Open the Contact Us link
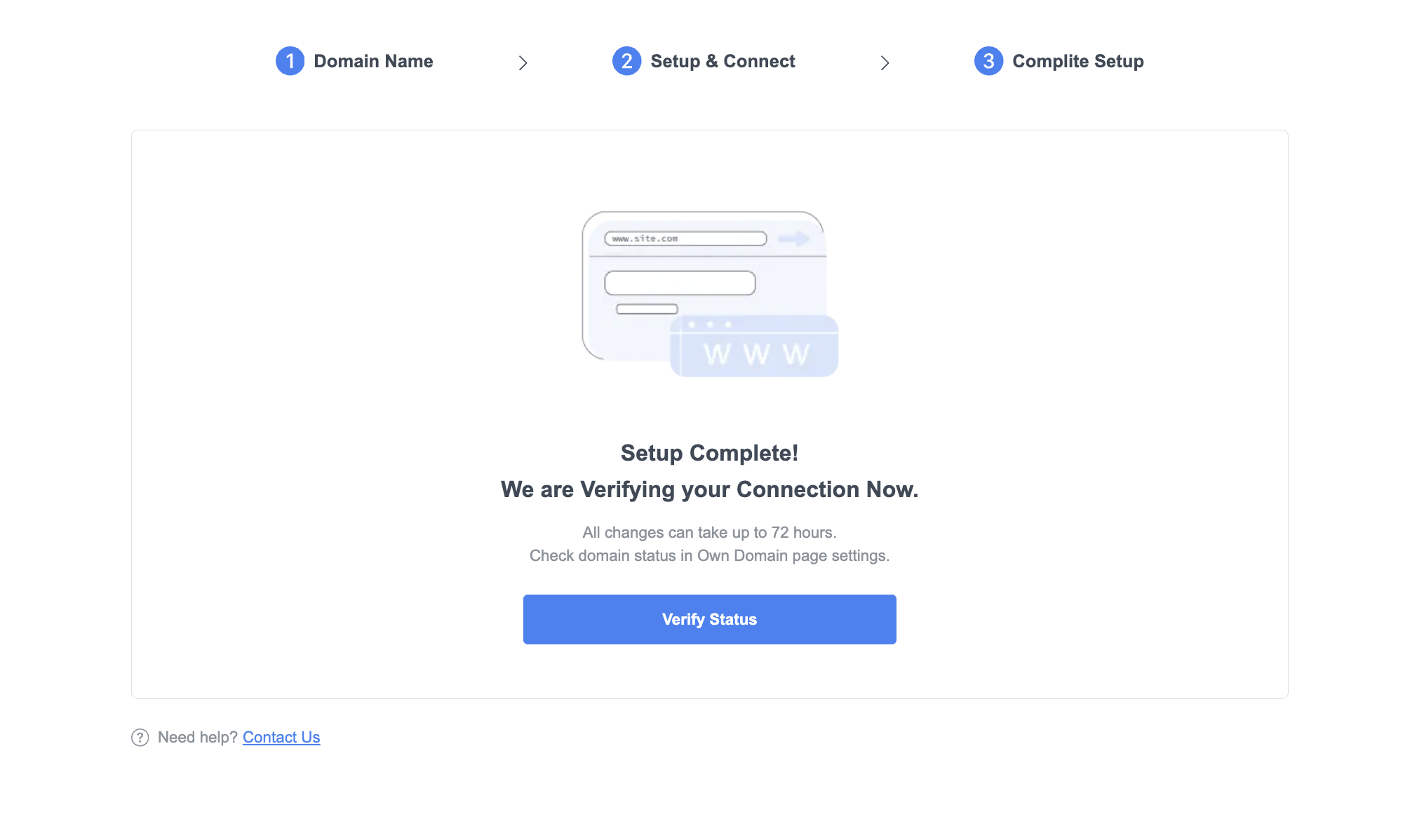 click(x=281, y=737)
